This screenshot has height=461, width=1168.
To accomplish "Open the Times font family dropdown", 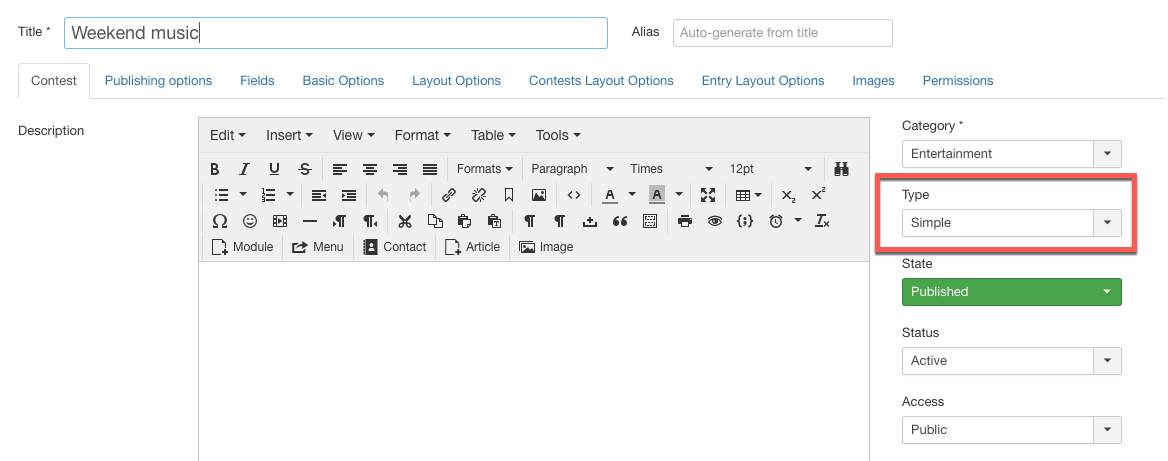I will (x=671, y=169).
